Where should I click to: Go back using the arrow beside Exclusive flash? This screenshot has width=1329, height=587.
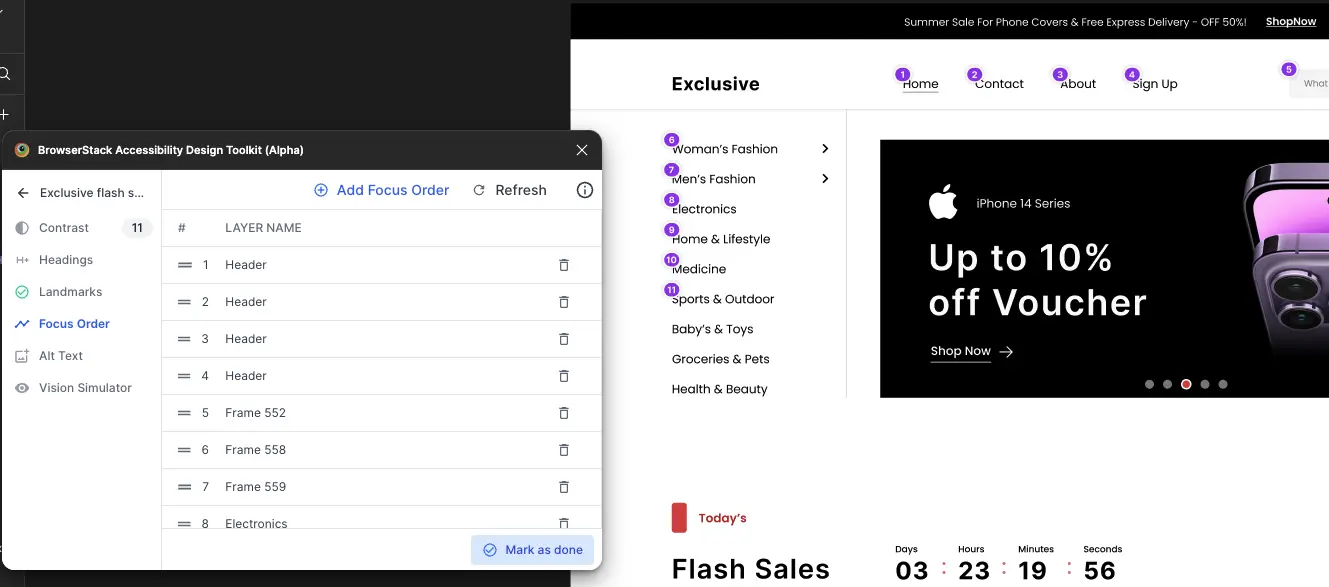coord(23,193)
